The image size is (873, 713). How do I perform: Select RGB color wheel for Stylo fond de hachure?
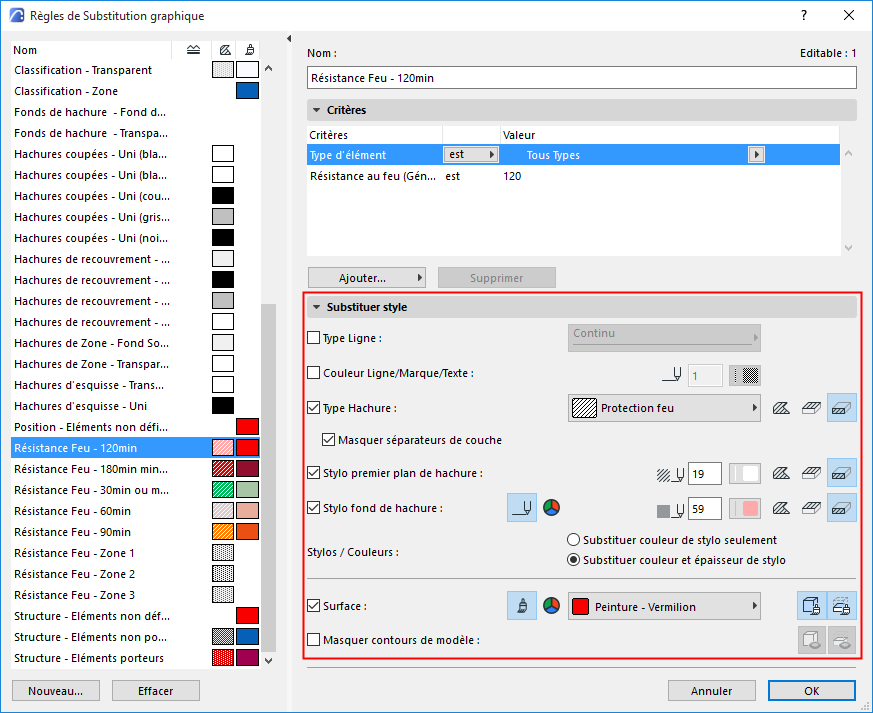click(x=551, y=508)
